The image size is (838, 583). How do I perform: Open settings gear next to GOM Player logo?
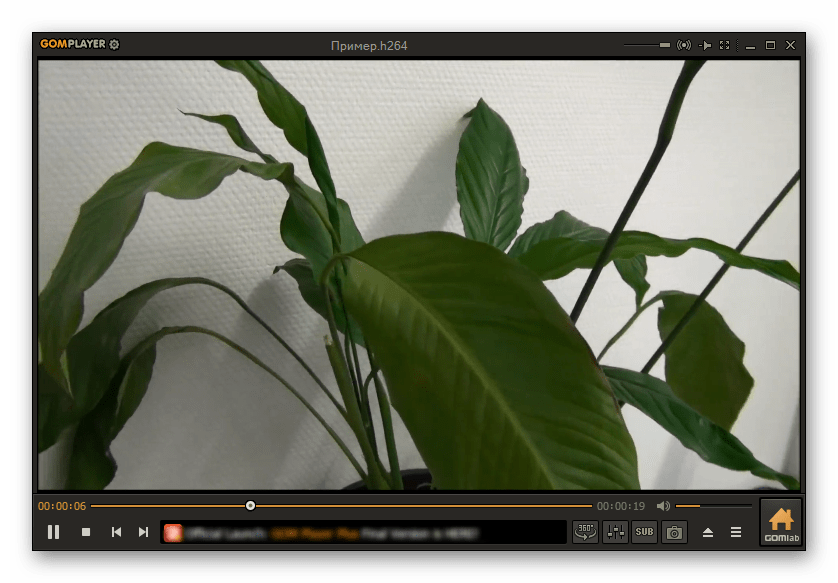[114, 45]
